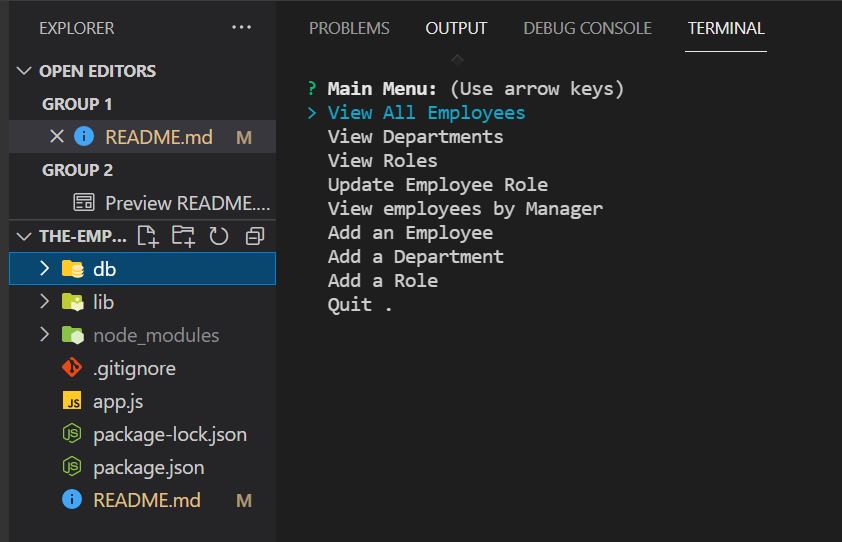Expand the lib folder chevron

[45, 302]
